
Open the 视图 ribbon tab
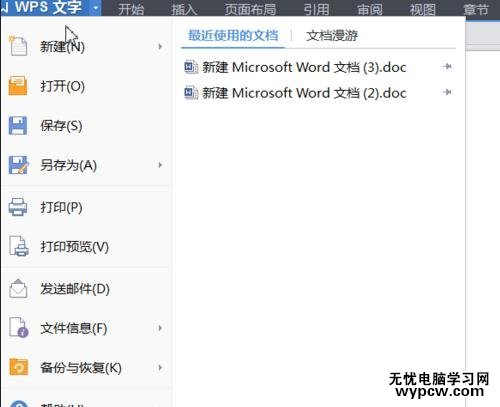(422, 9)
